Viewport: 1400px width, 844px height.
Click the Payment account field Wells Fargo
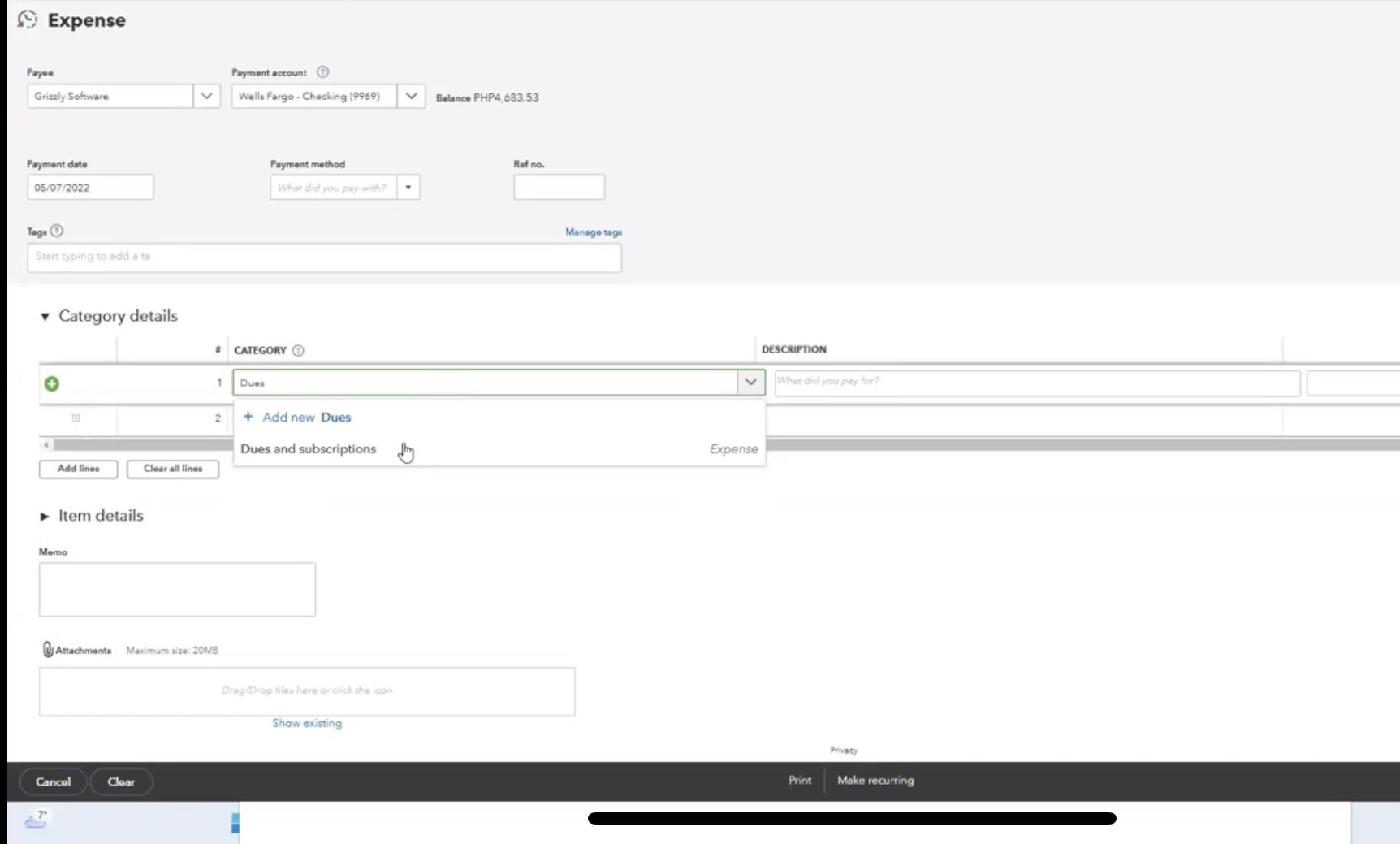315,96
